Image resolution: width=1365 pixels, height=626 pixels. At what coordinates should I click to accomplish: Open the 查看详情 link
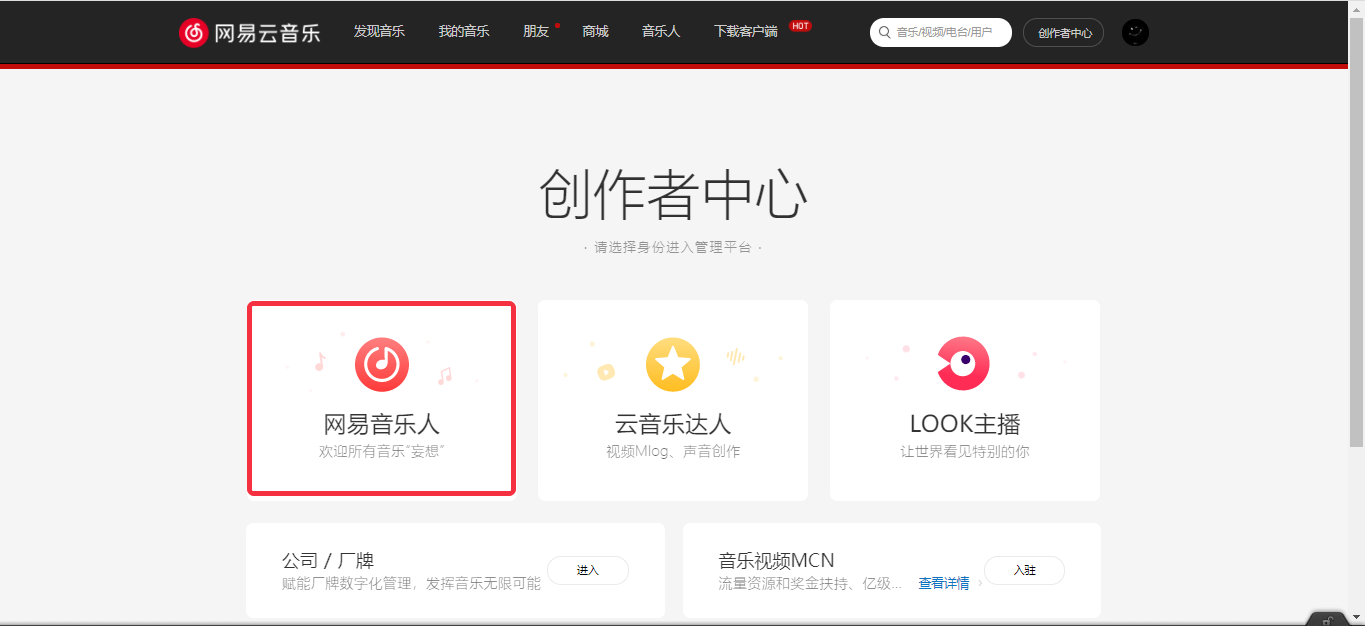(944, 583)
